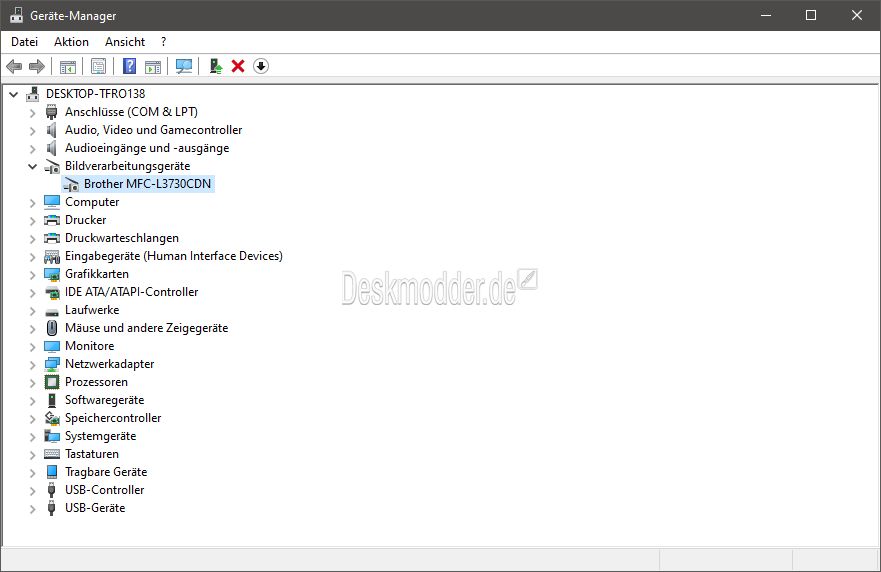Click the blue Help question mark icon
The width and height of the screenshot is (881, 572).
pos(129,66)
